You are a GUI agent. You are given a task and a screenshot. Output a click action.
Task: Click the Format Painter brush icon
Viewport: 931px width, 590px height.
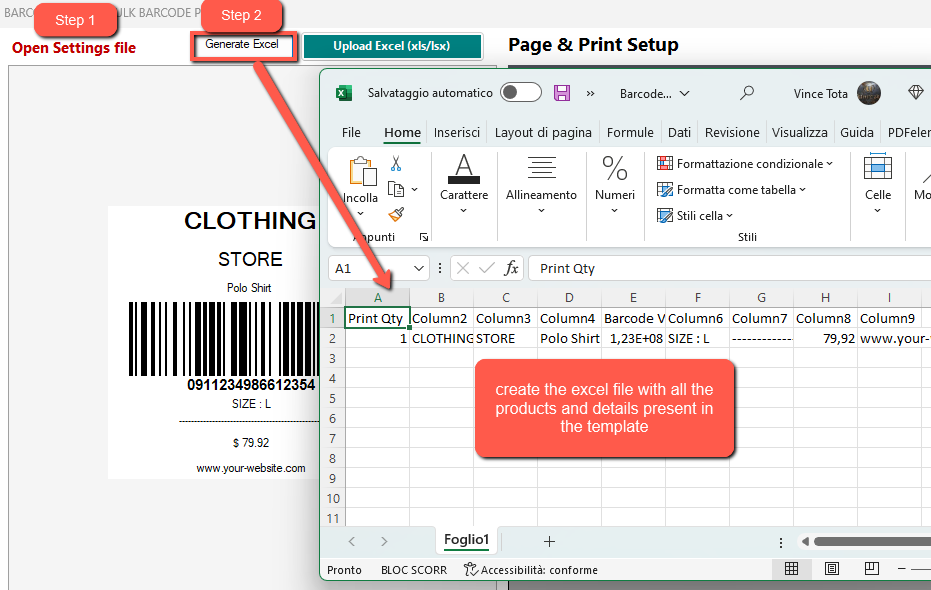[x=396, y=214]
